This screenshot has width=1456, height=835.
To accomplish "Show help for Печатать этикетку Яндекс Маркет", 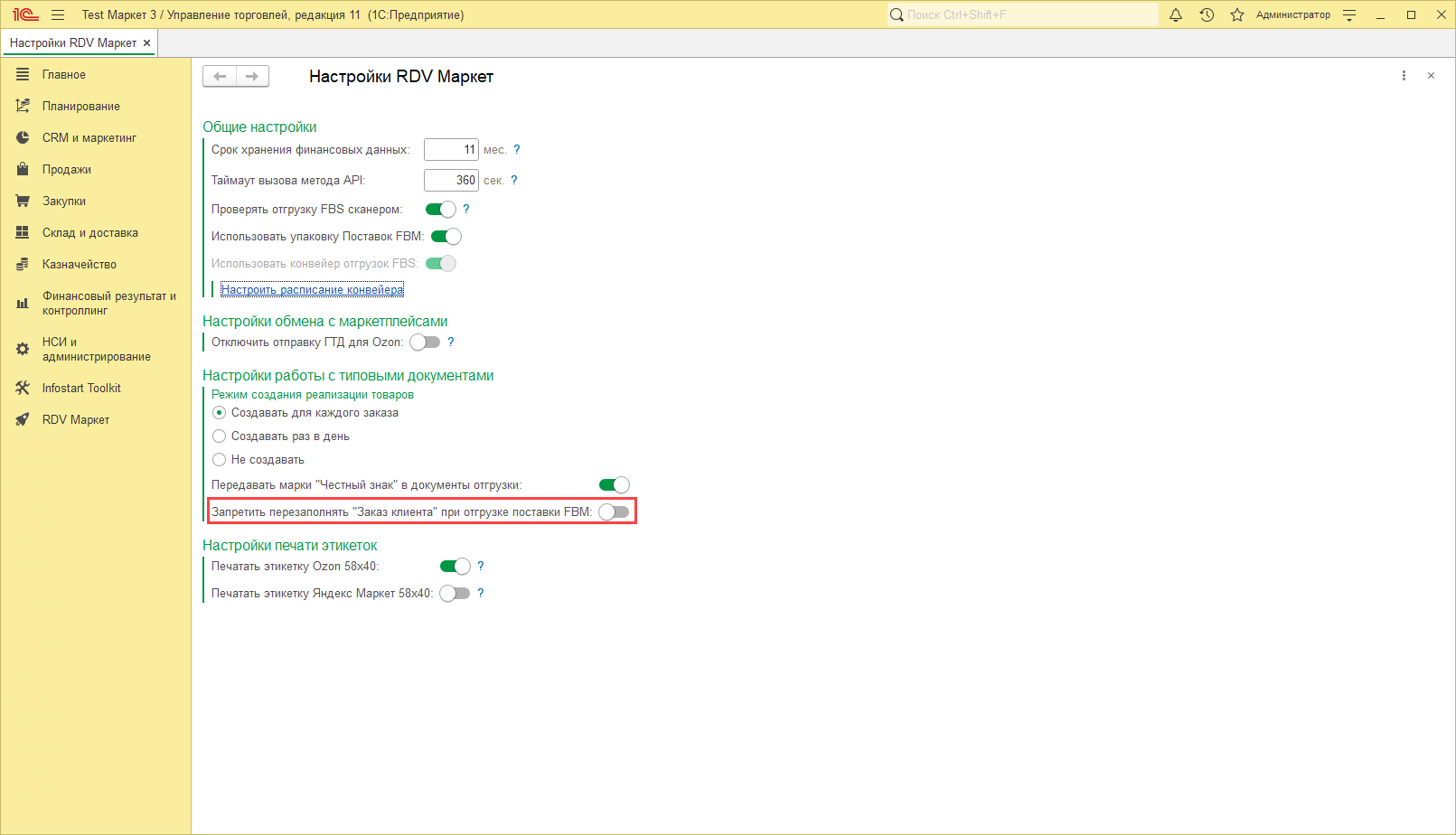I will (481, 593).
